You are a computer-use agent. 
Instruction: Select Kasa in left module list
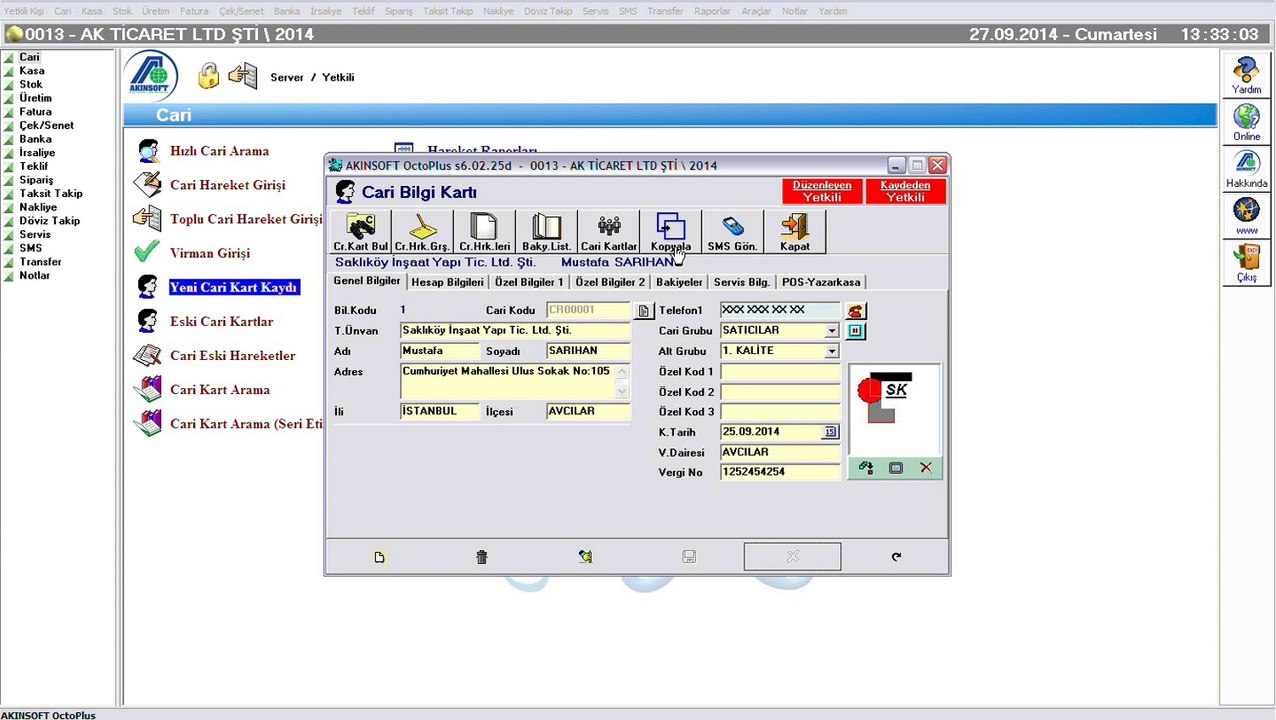[x=31, y=71]
